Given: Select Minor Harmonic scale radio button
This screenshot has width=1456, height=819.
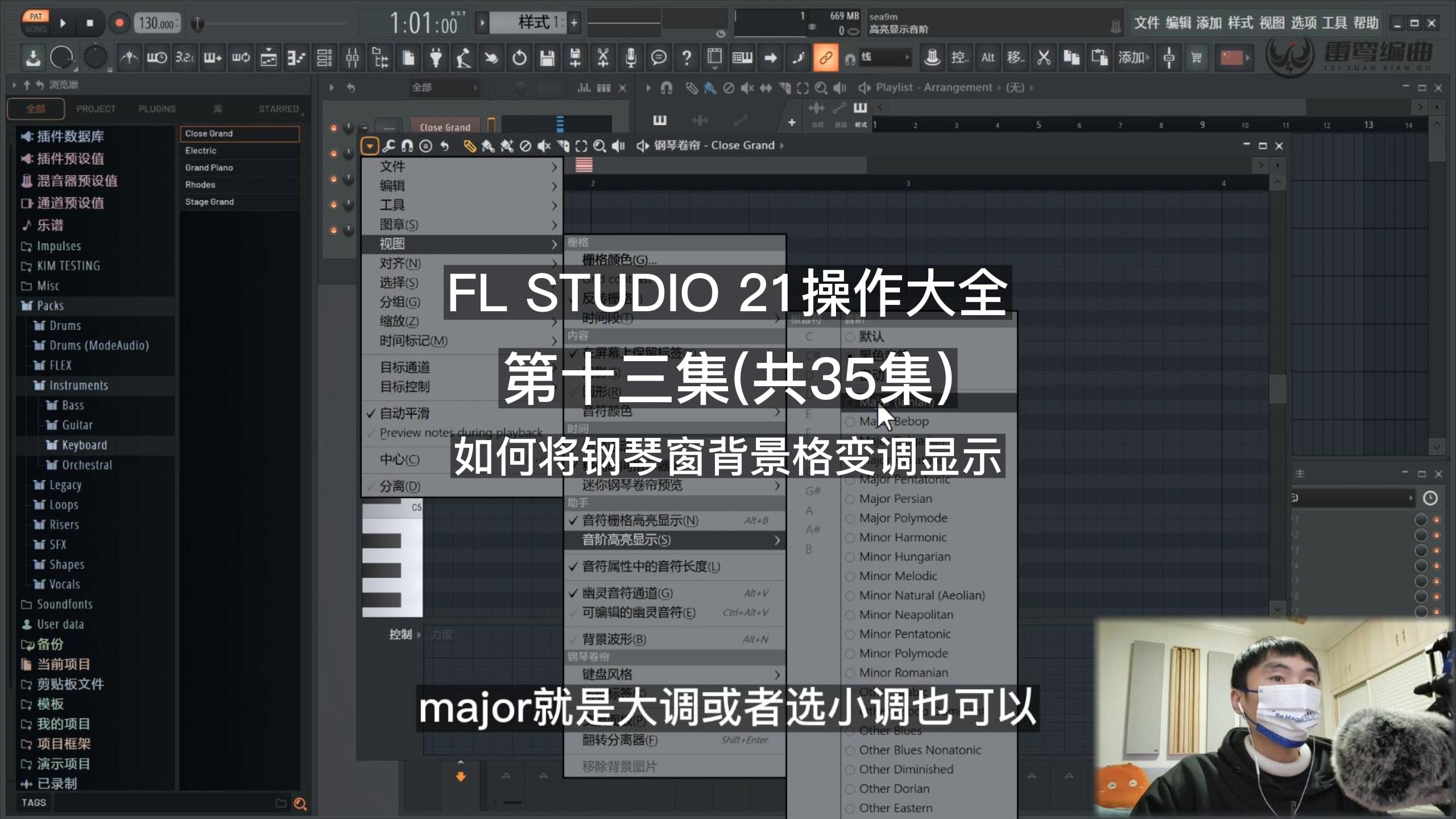Looking at the screenshot, I should (928, 537).
